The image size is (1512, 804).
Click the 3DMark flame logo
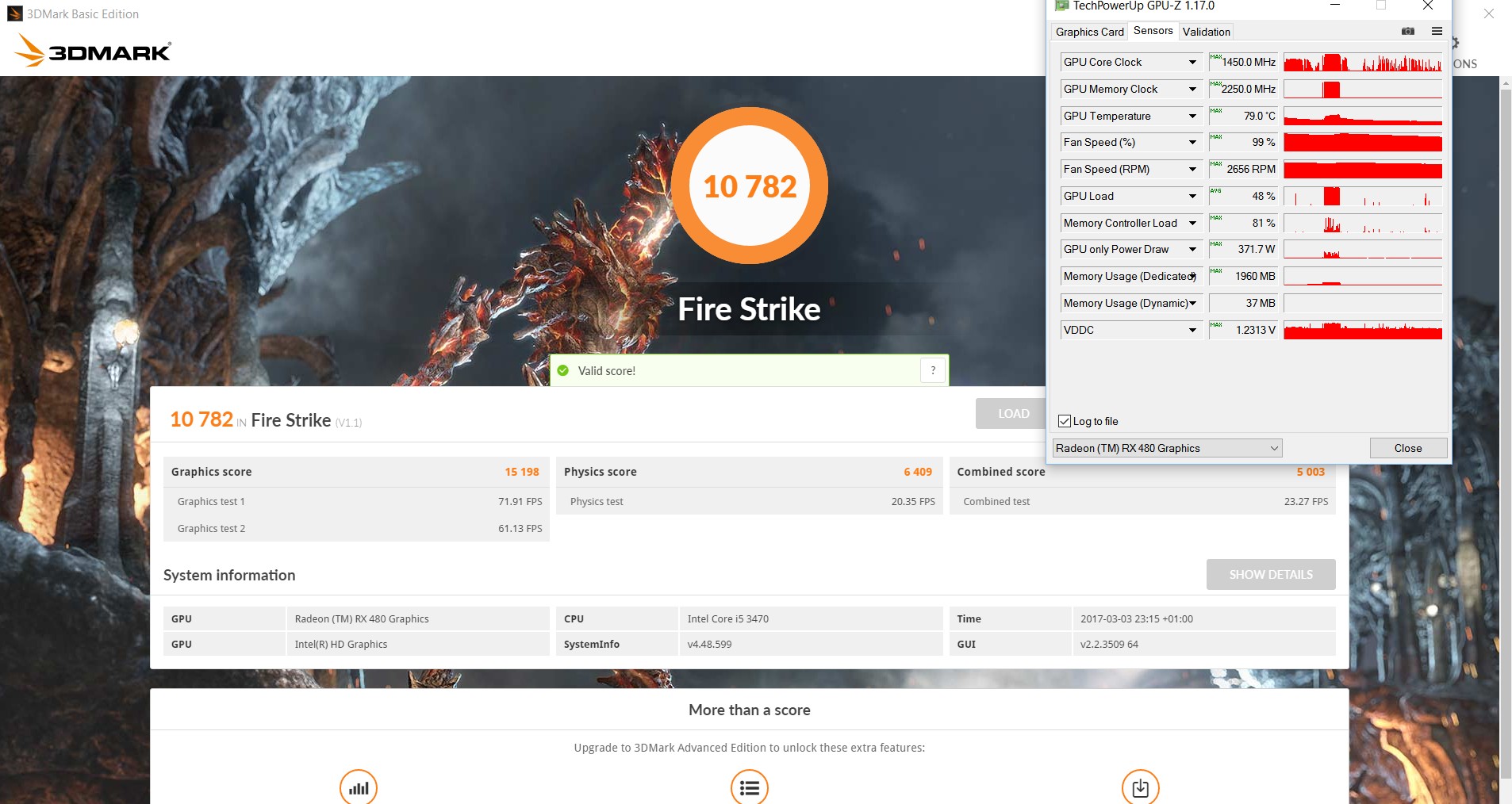pos(30,51)
